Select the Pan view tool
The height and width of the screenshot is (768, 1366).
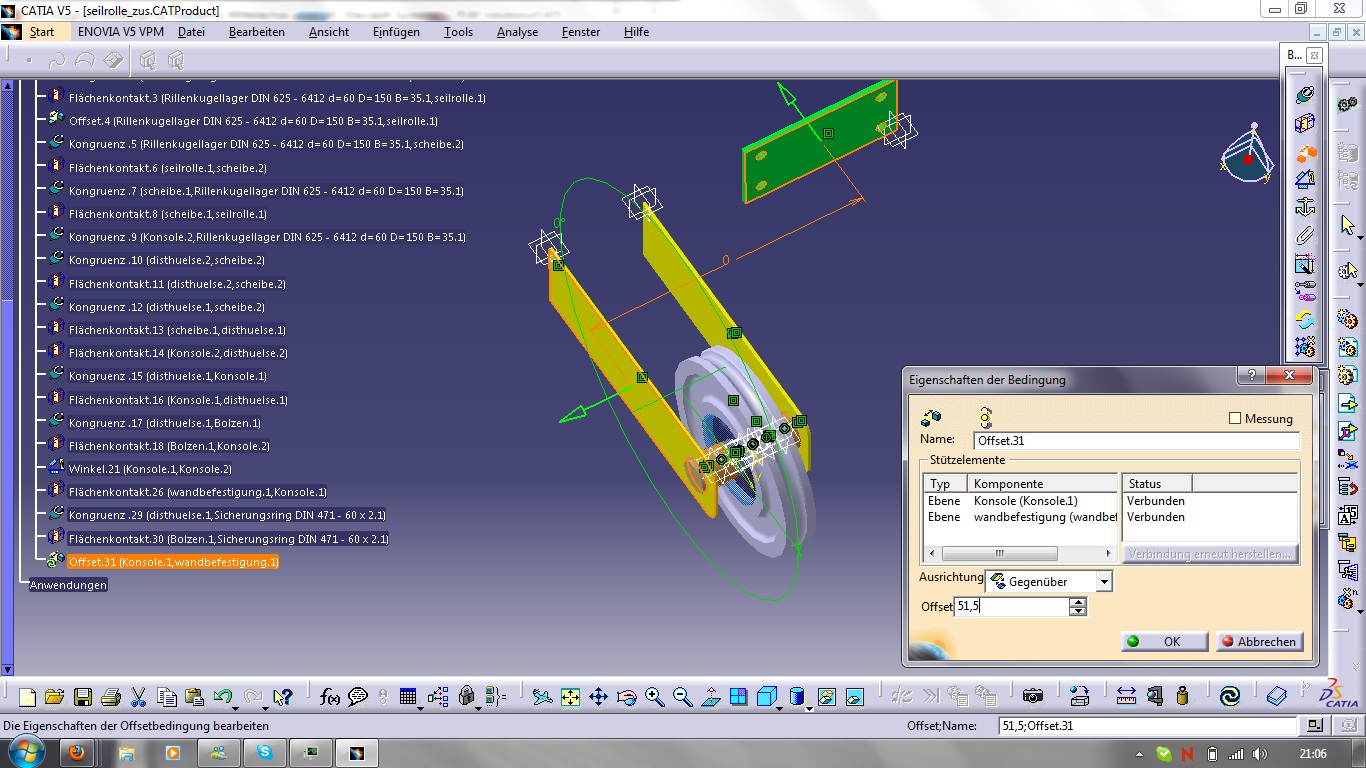click(598, 697)
